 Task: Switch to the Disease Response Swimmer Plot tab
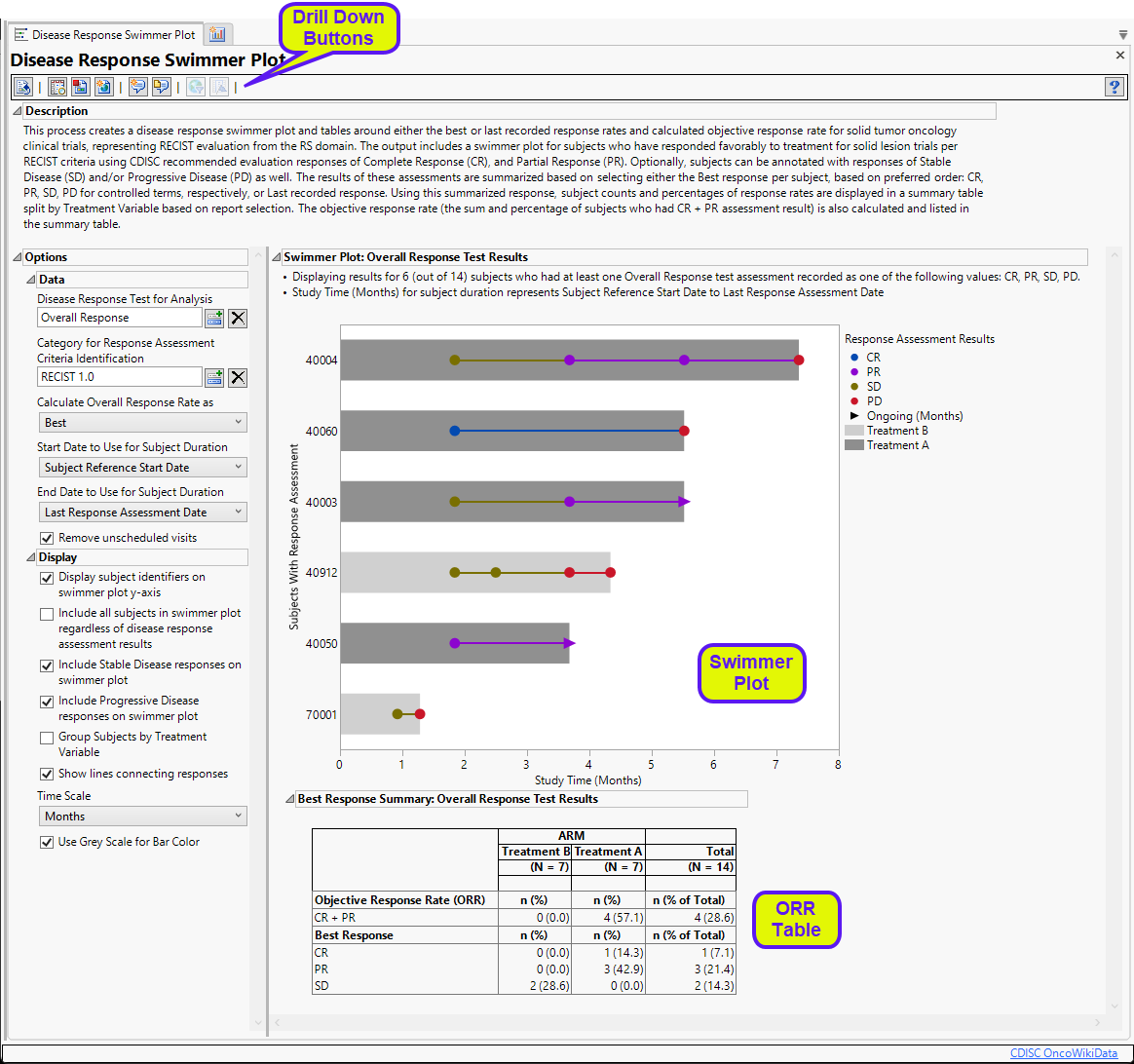(x=105, y=35)
